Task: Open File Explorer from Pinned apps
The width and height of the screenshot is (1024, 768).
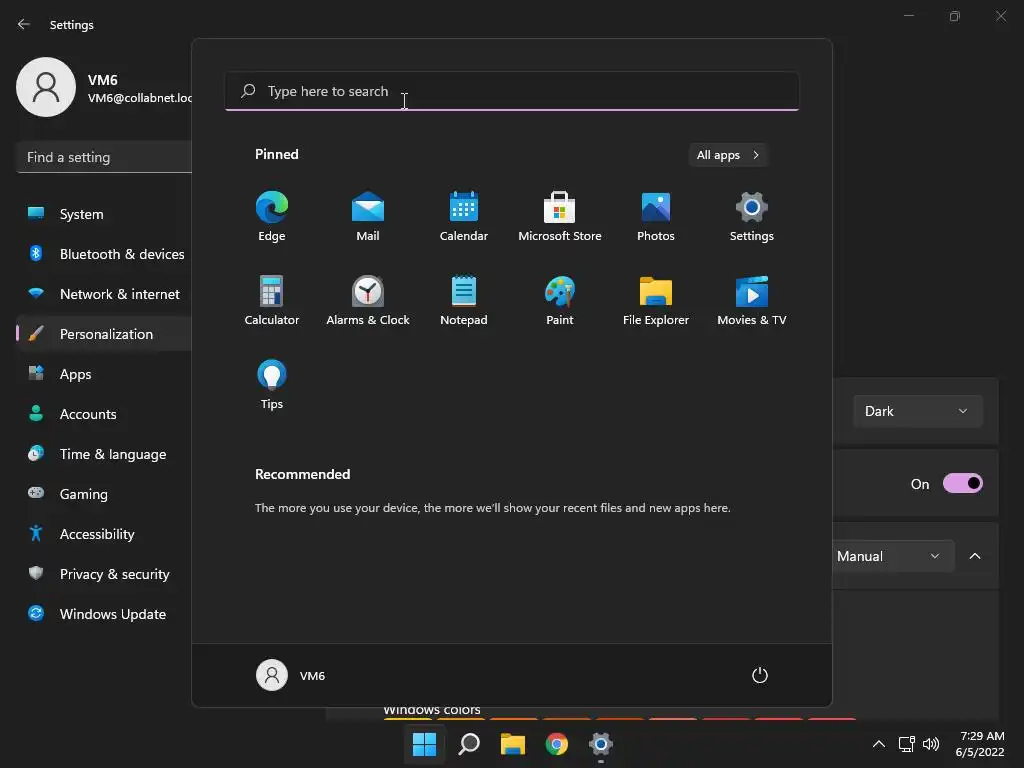Action: point(656,300)
